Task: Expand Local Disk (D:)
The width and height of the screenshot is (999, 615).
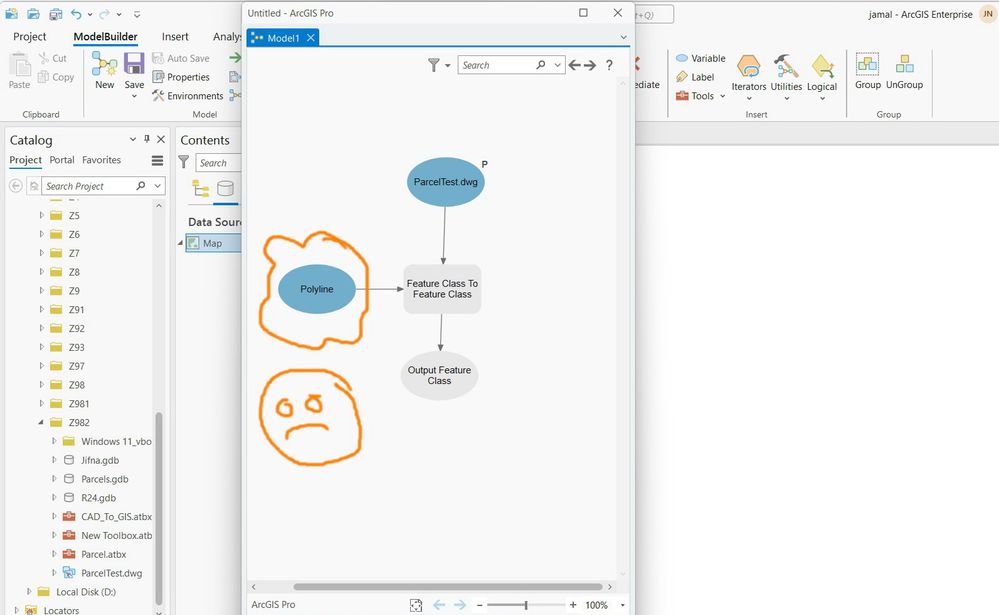Action: 29,592
